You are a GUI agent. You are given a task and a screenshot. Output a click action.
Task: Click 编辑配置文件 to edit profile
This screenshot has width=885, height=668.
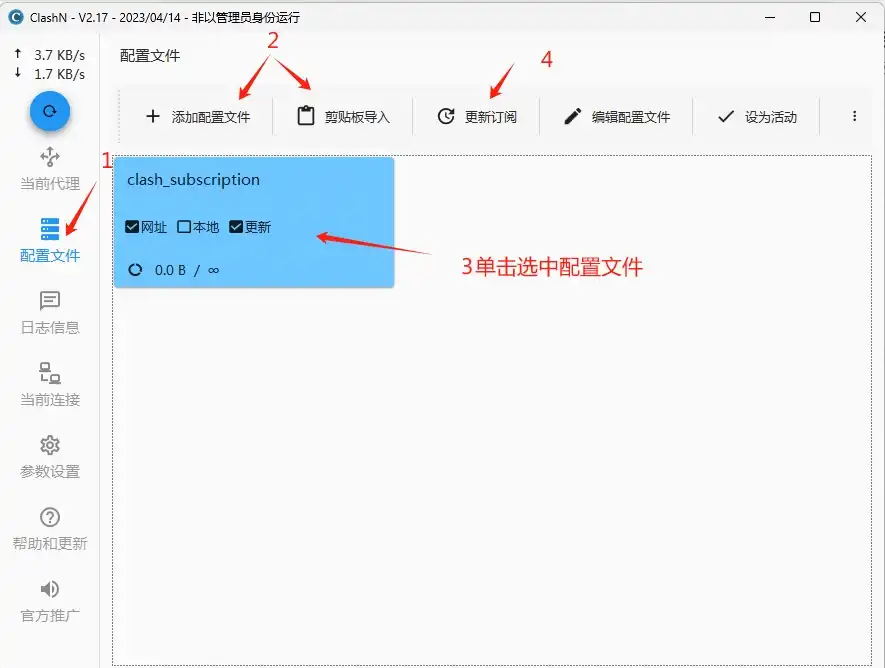click(617, 117)
